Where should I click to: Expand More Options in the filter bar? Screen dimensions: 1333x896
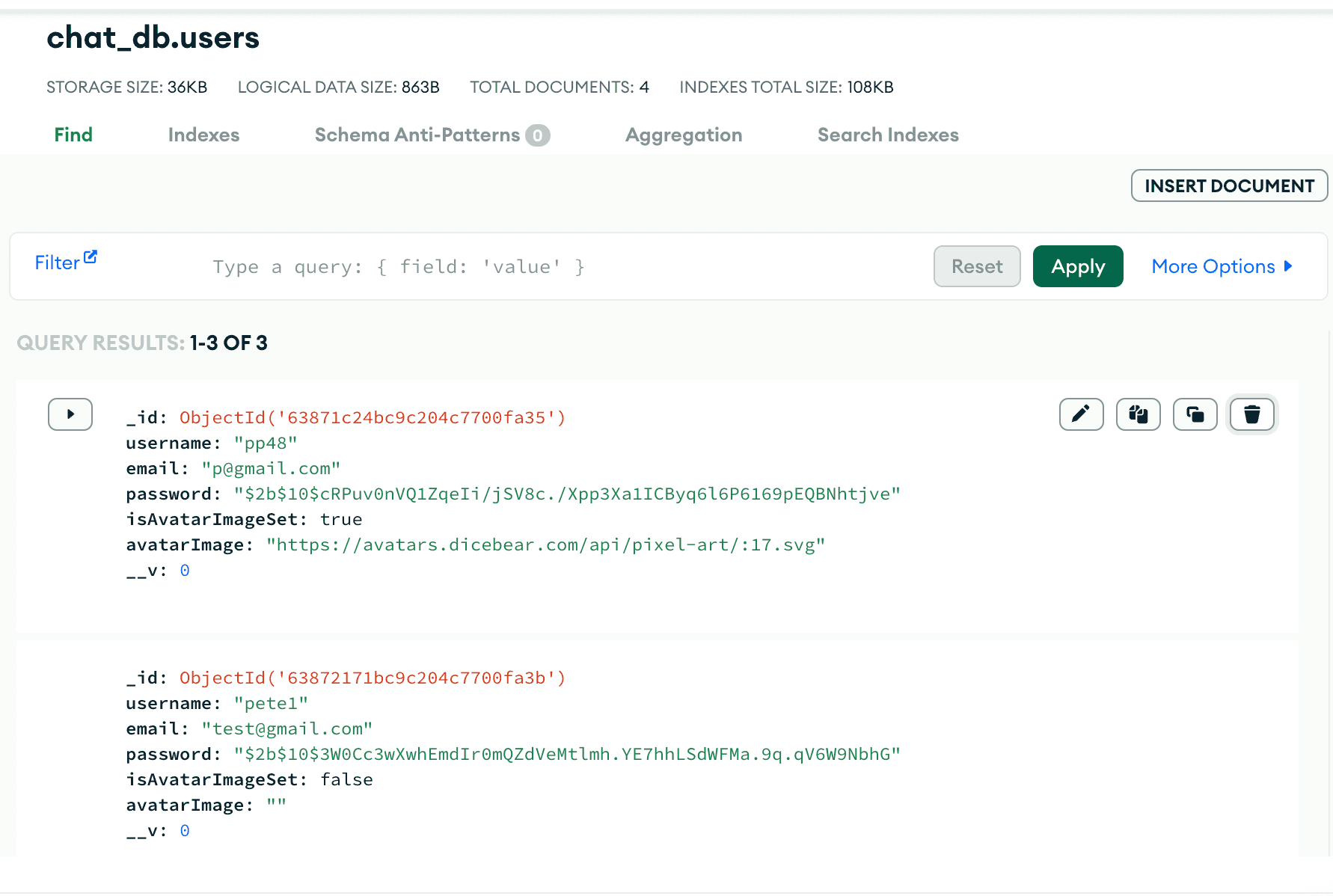(x=1222, y=266)
